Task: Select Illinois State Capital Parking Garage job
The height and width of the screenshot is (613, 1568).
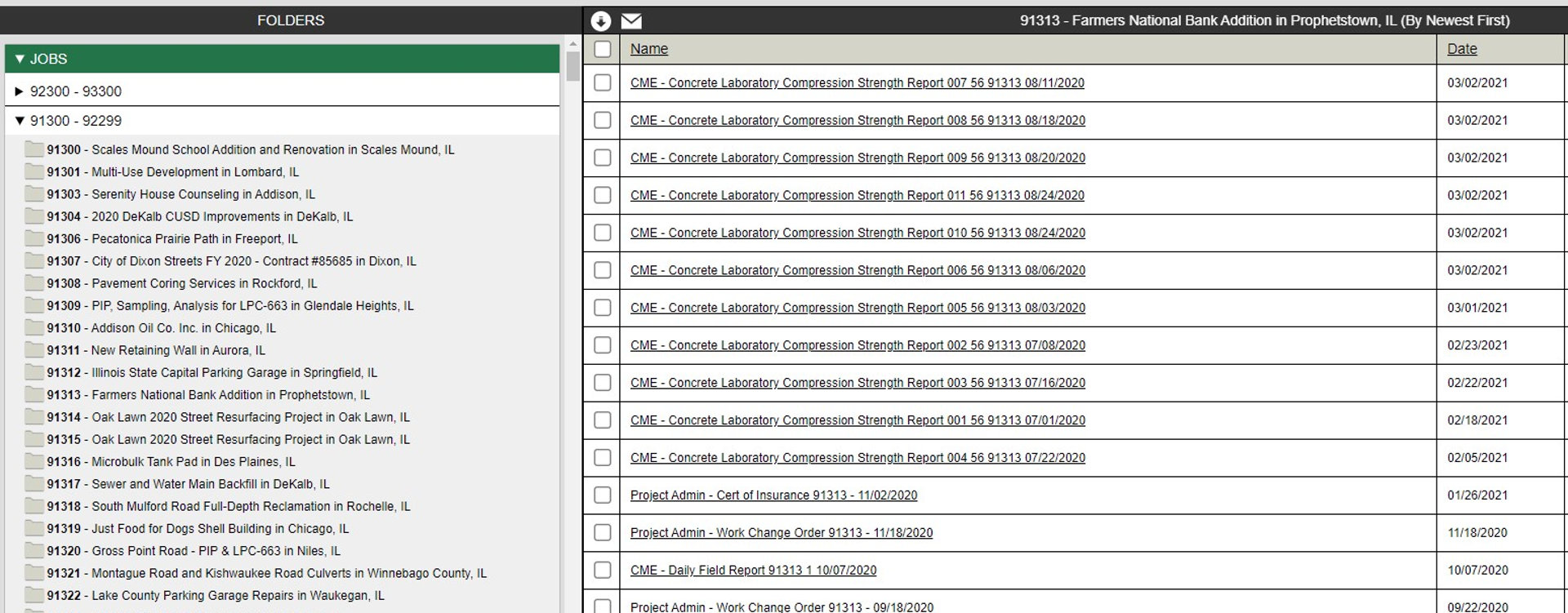Action: [x=212, y=372]
